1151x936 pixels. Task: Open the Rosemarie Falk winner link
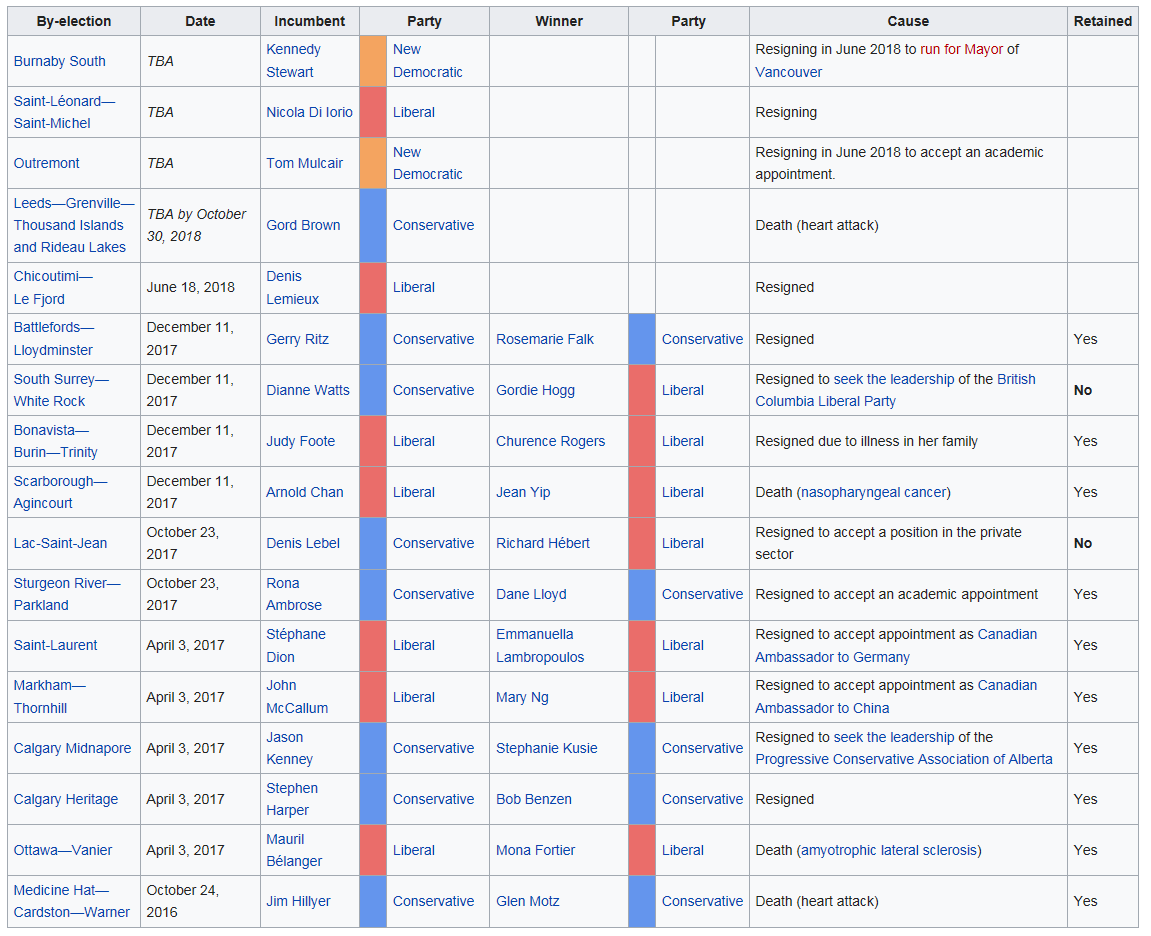(544, 339)
